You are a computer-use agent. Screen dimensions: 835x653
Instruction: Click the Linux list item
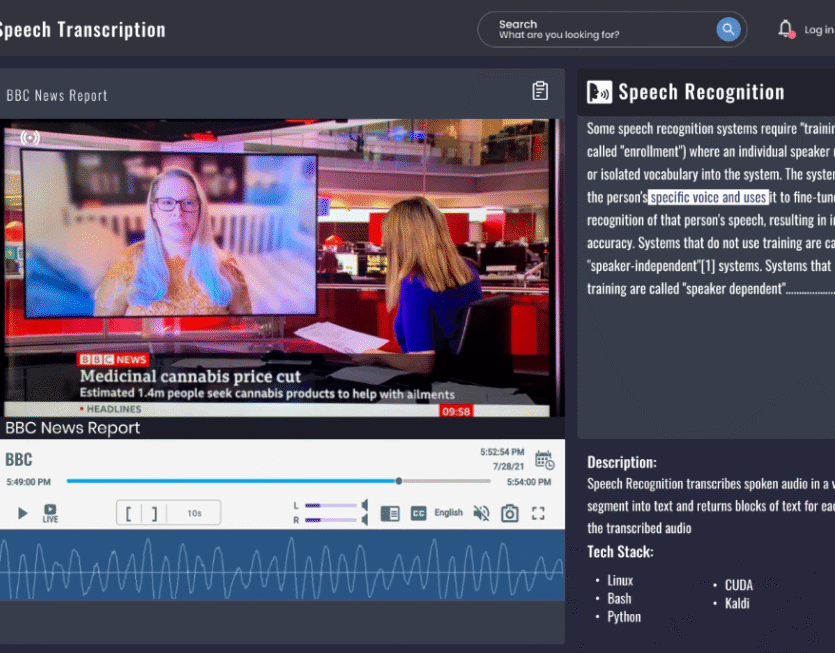tap(620, 581)
